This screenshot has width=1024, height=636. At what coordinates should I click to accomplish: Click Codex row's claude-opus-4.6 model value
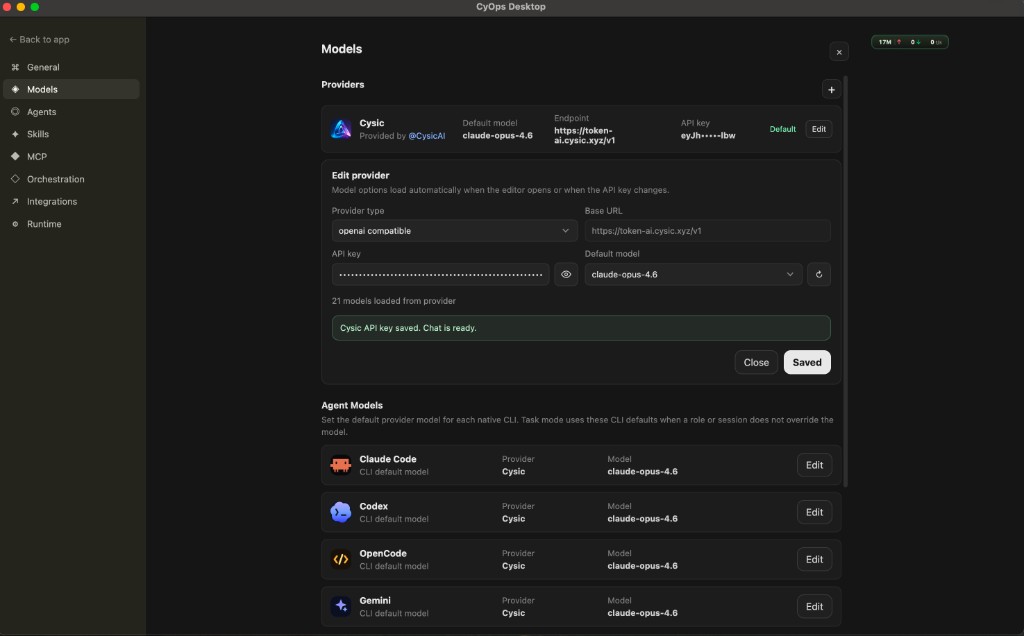[x=643, y=518]
